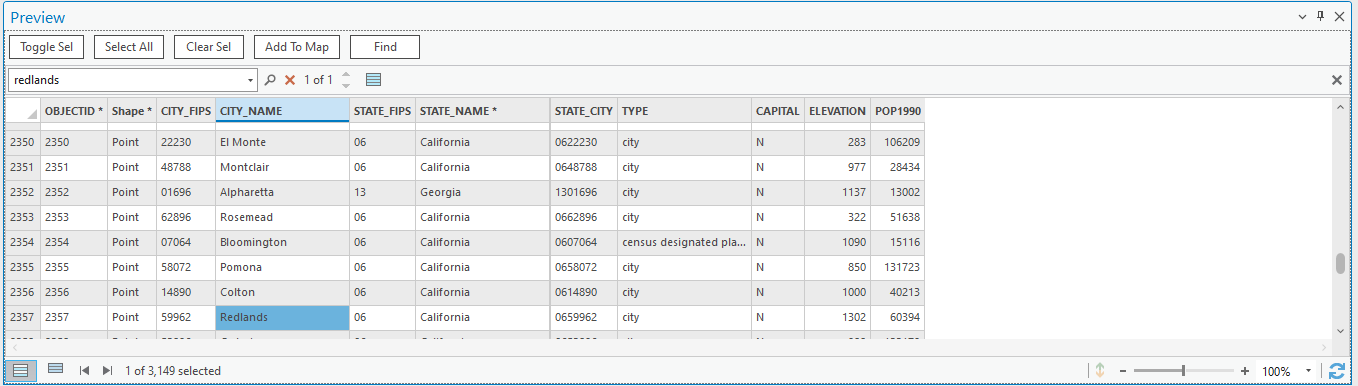Click STATE_CITY value 0659962
Screen dimensions: 1358x386
tap(584, 317)
